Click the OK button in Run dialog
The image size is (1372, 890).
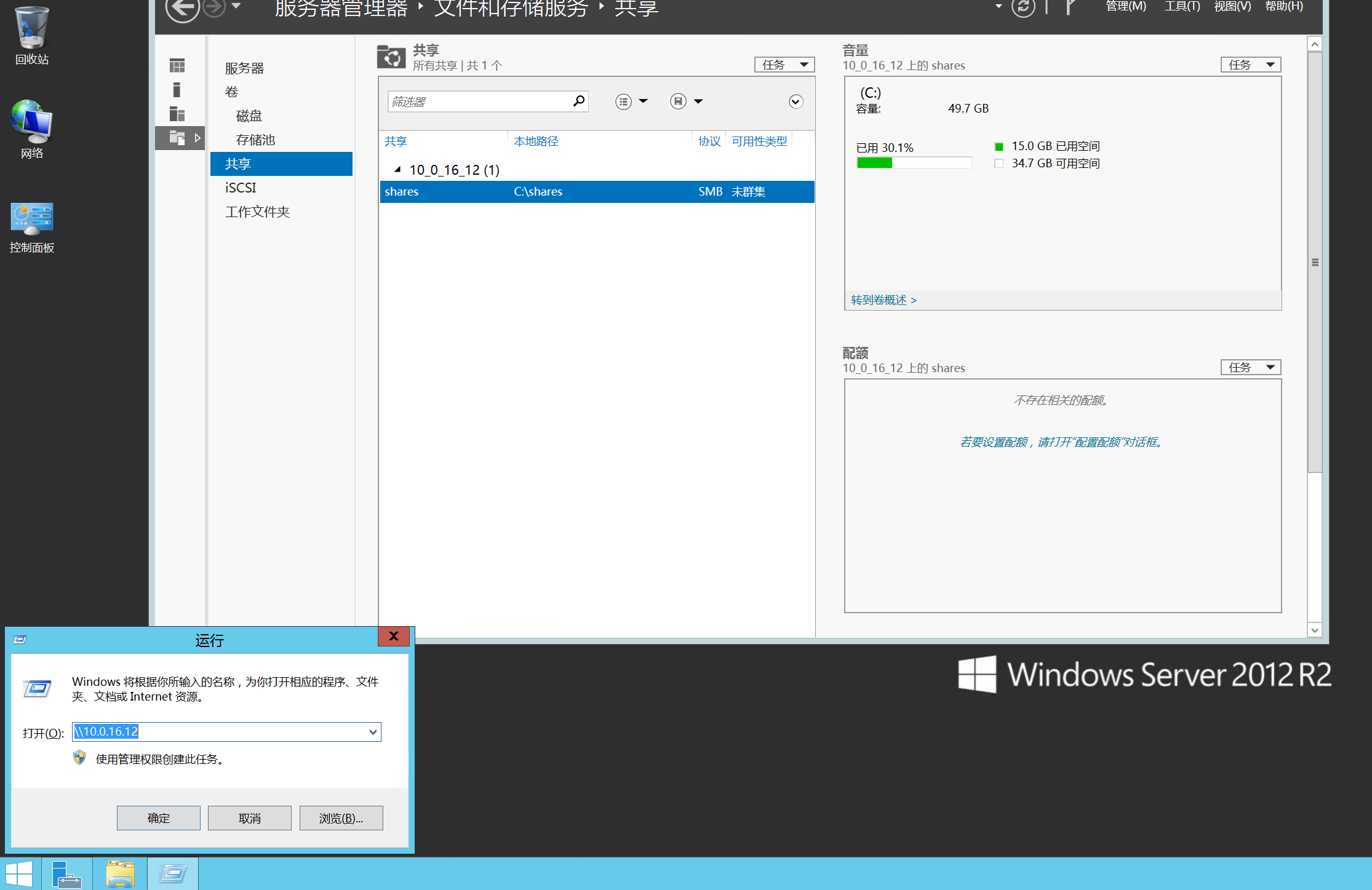click(158, 818)
